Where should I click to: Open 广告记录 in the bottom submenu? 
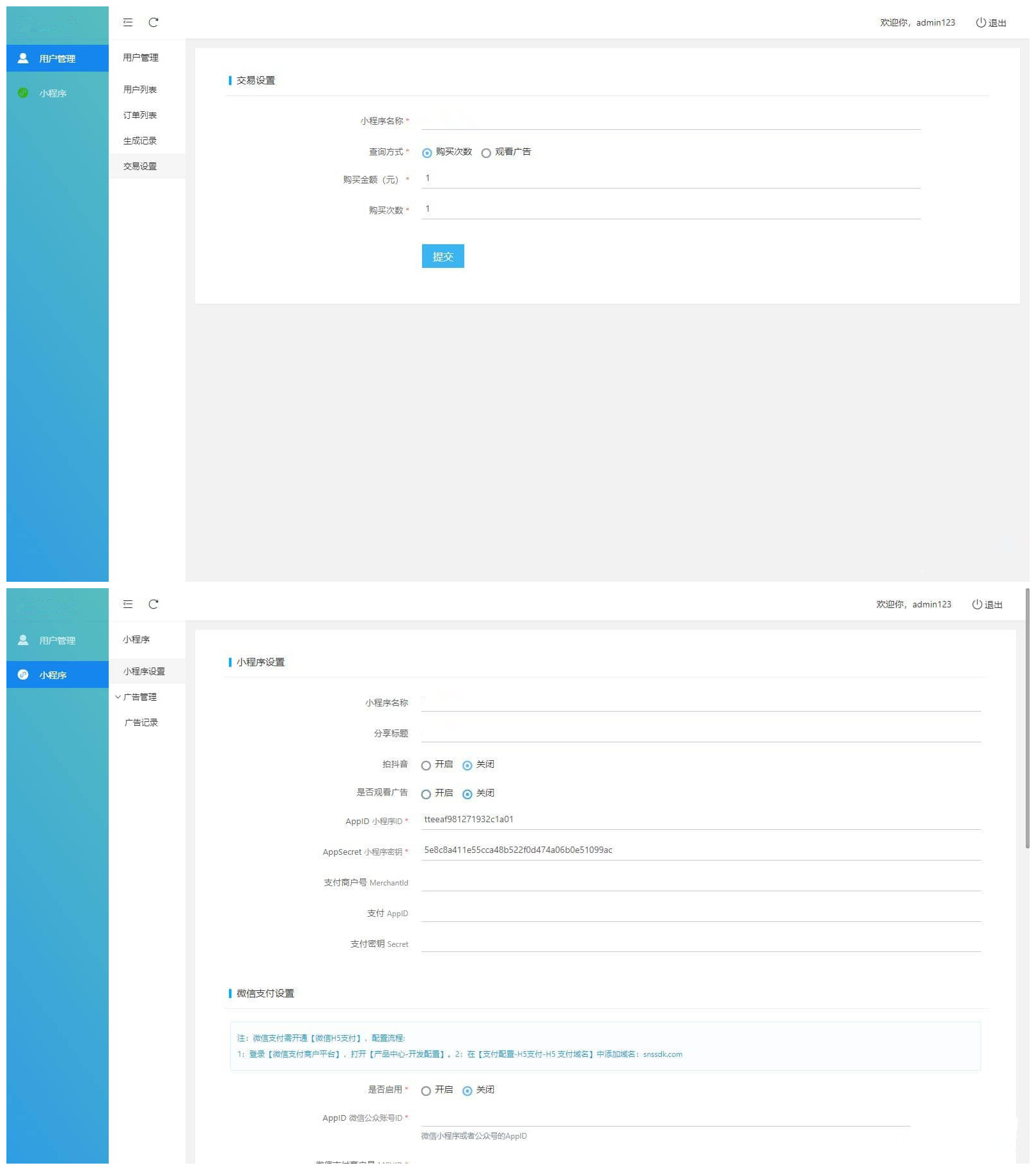(141, 722)
